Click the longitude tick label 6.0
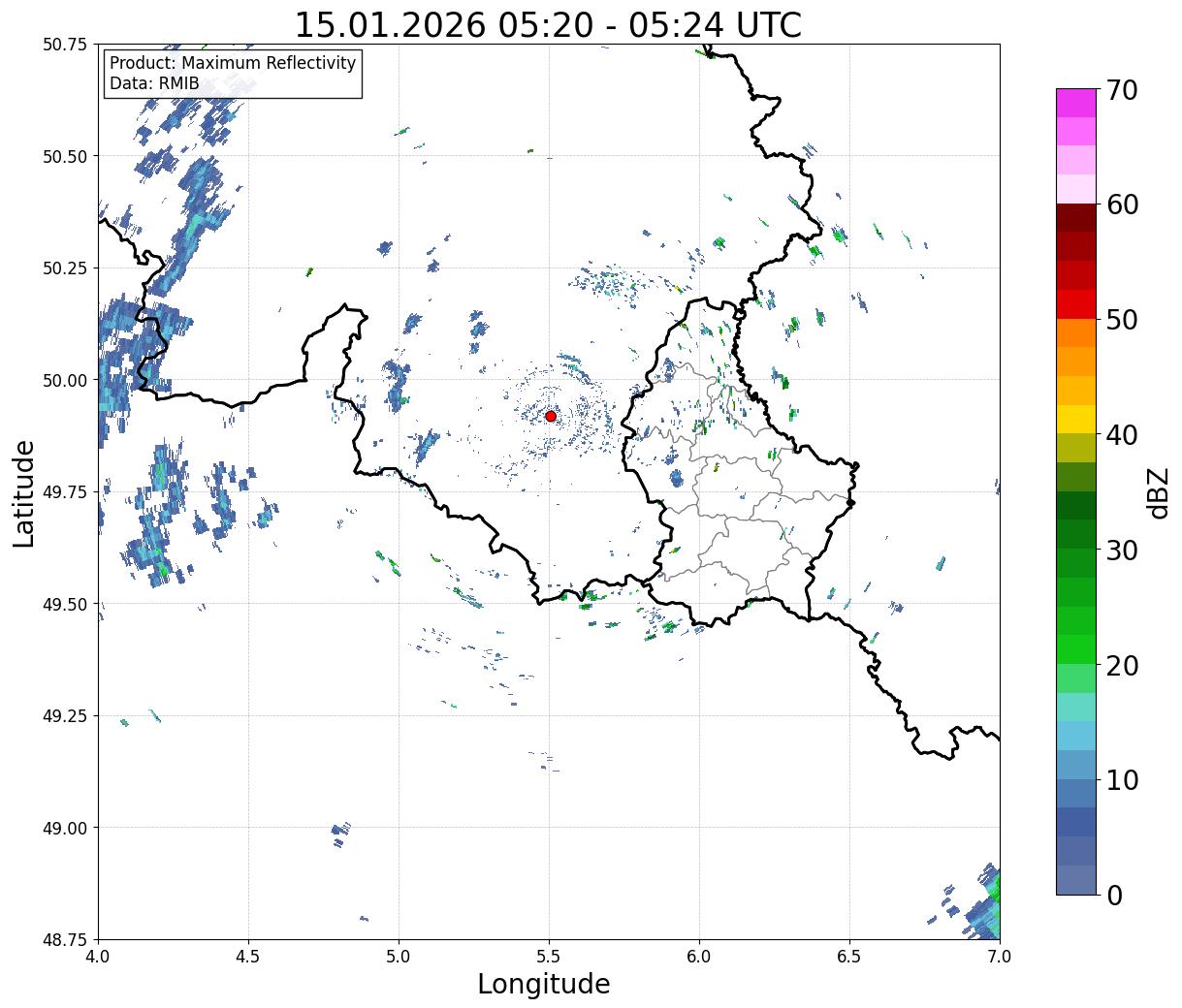 [699, 957]
